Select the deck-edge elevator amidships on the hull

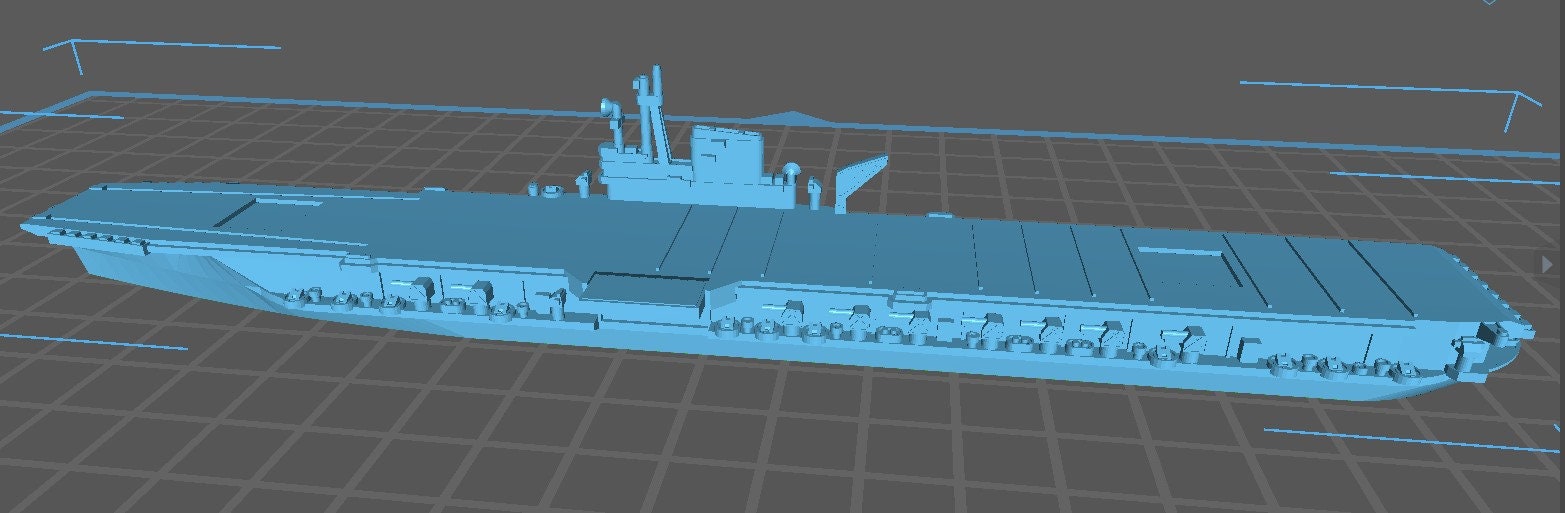(x=642, y=289)
